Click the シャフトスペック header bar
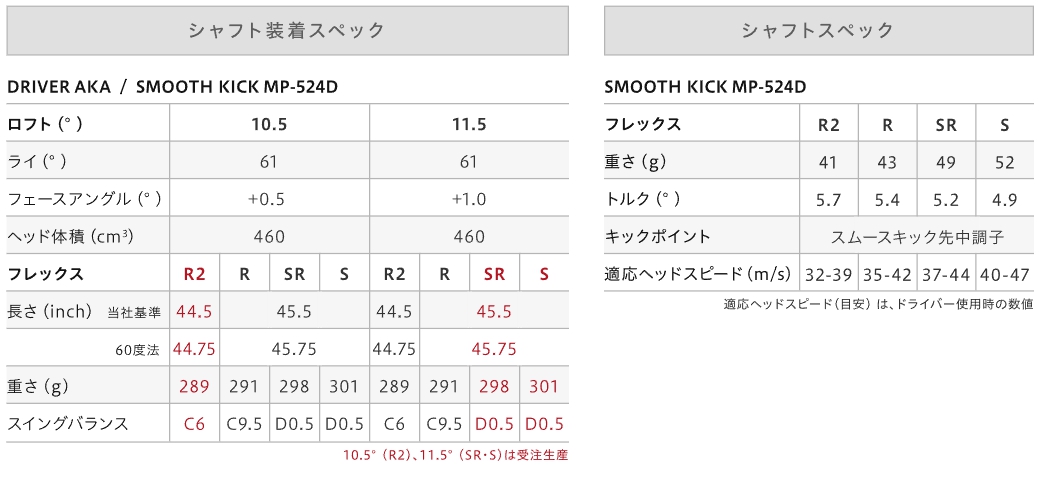 click(x=818, y=30)
